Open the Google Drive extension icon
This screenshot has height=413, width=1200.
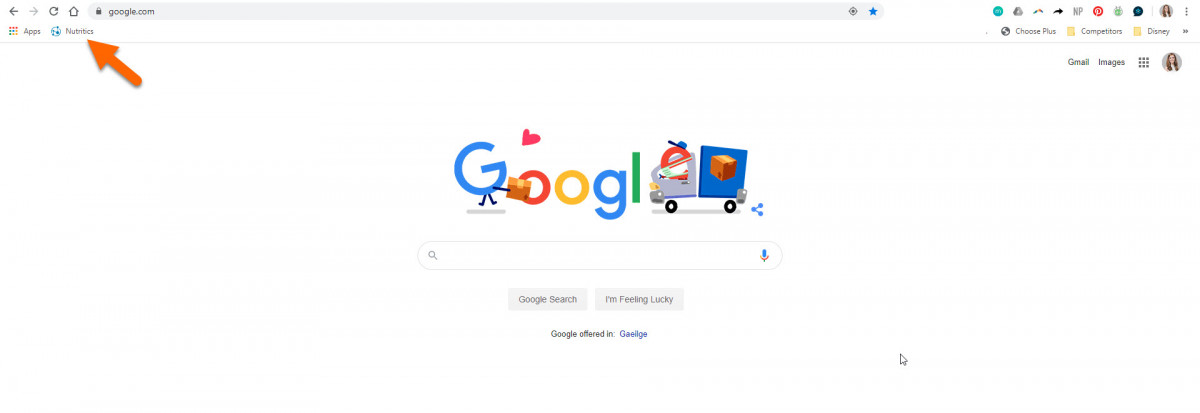tap(1018, 11)
